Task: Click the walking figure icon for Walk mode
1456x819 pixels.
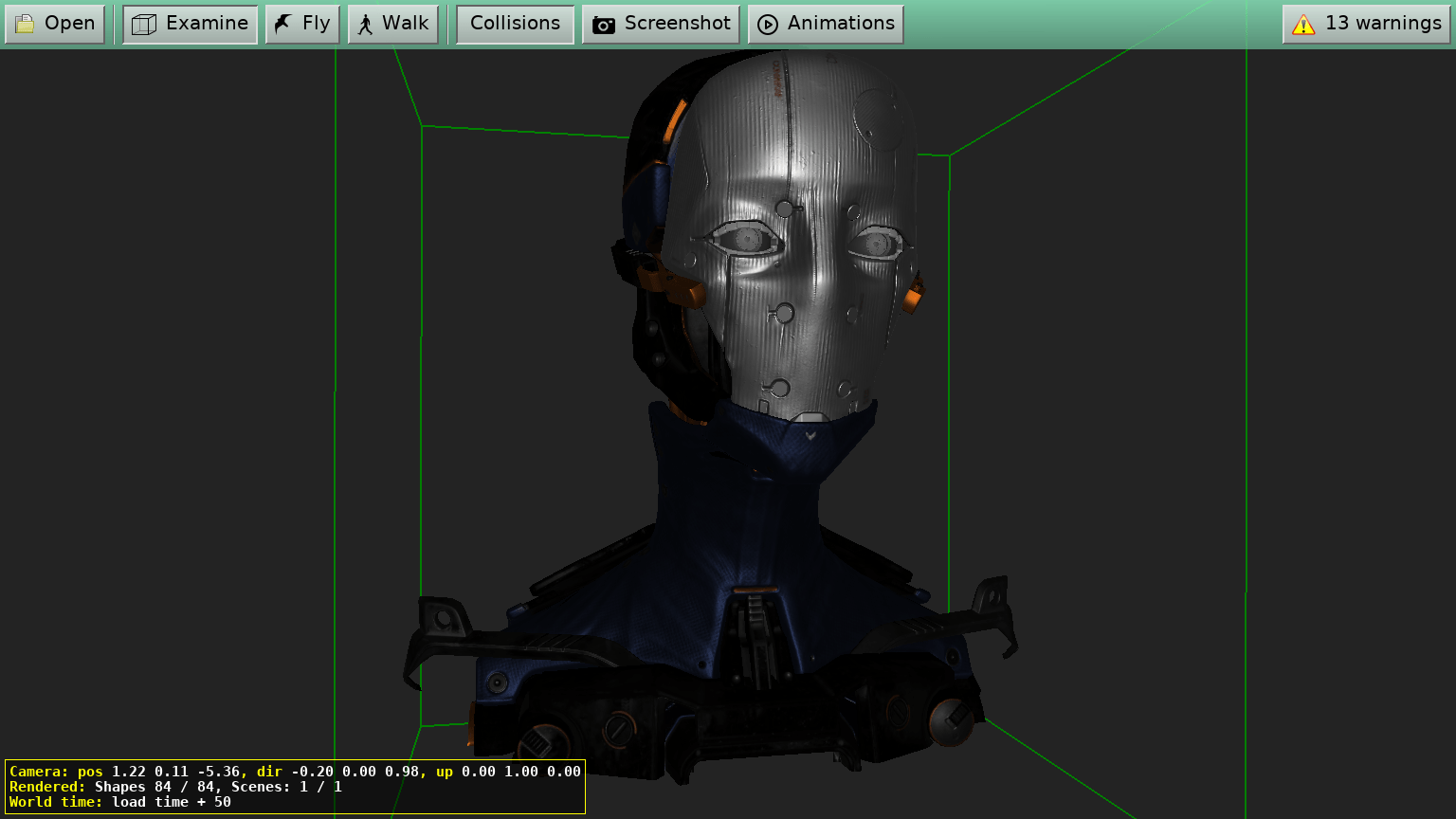Action: click(x=363, y=23)
